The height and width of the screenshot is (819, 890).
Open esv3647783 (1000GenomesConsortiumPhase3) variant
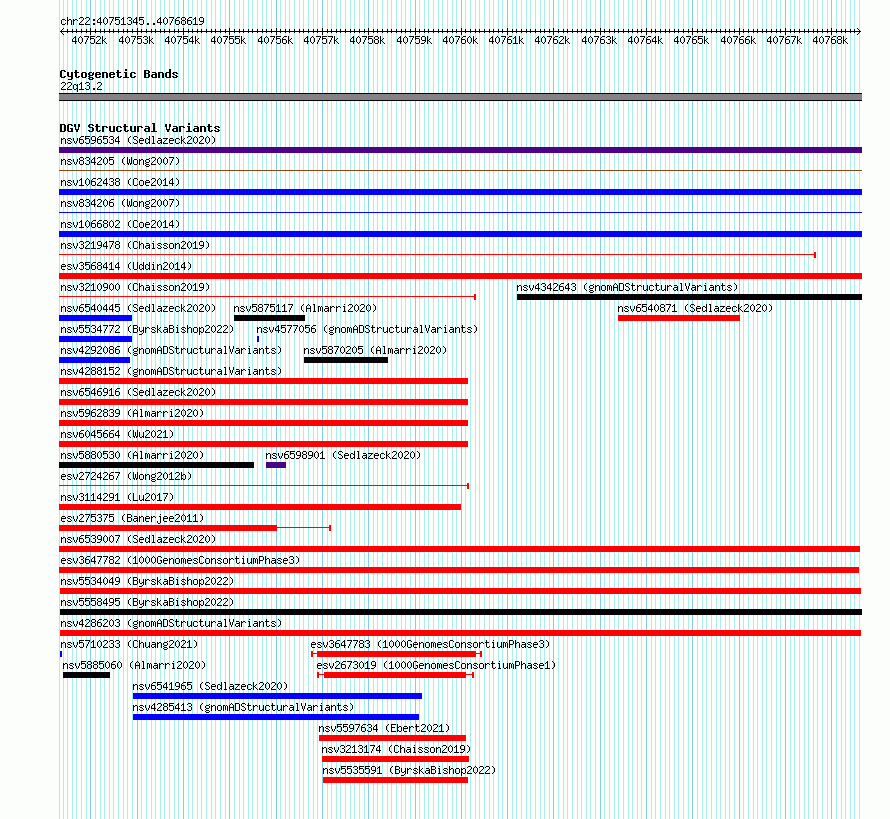pyautogui.click(x=430, y=644)
